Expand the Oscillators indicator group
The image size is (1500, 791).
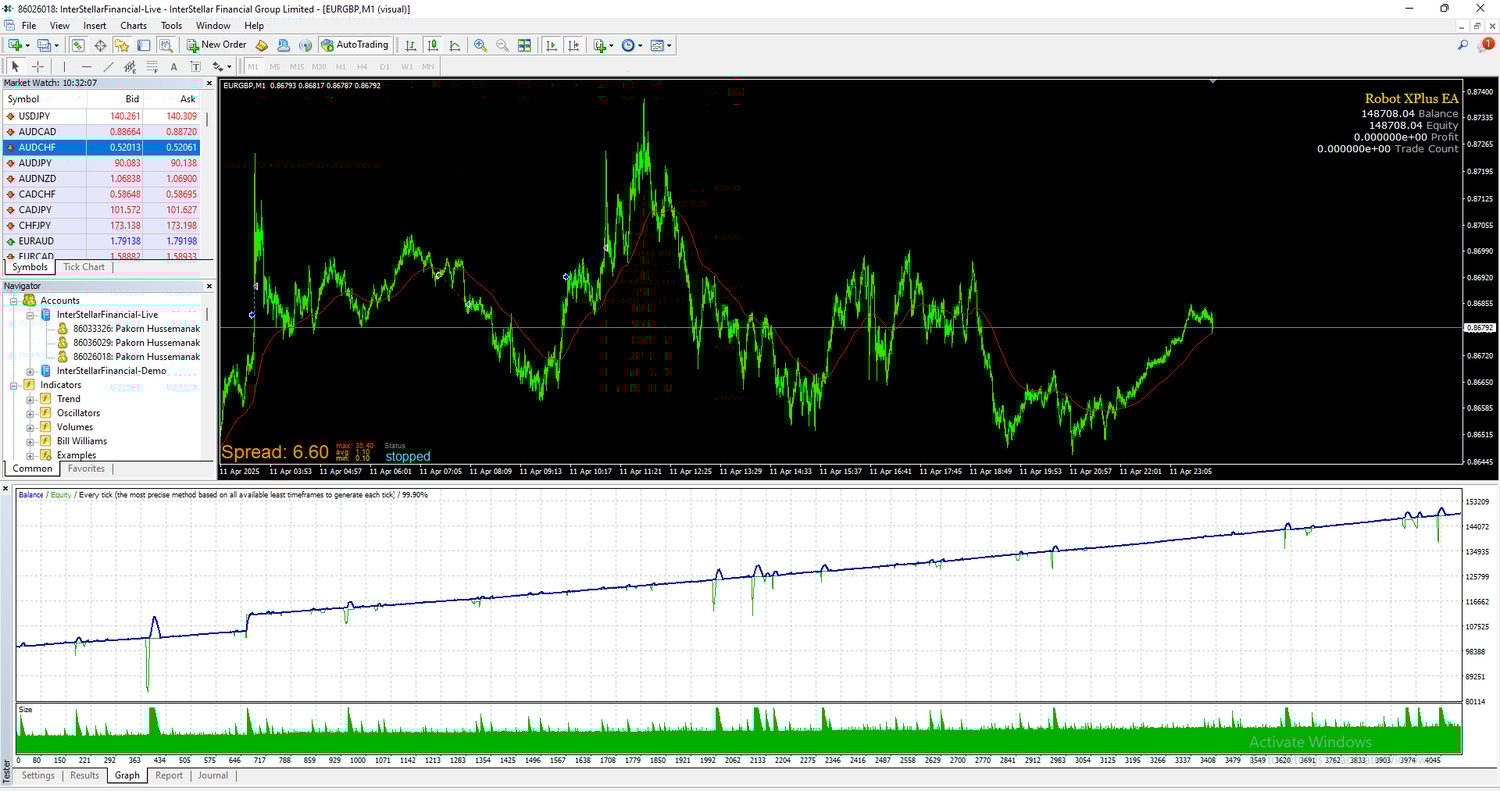pos(31,413)
